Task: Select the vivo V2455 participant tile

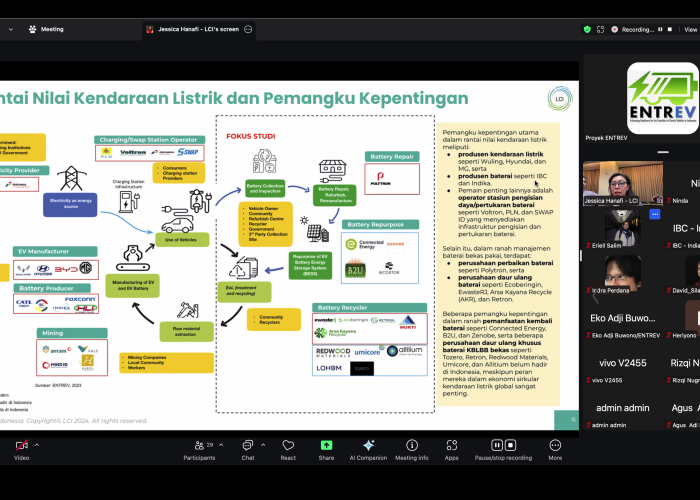Action: click(623, 364)
